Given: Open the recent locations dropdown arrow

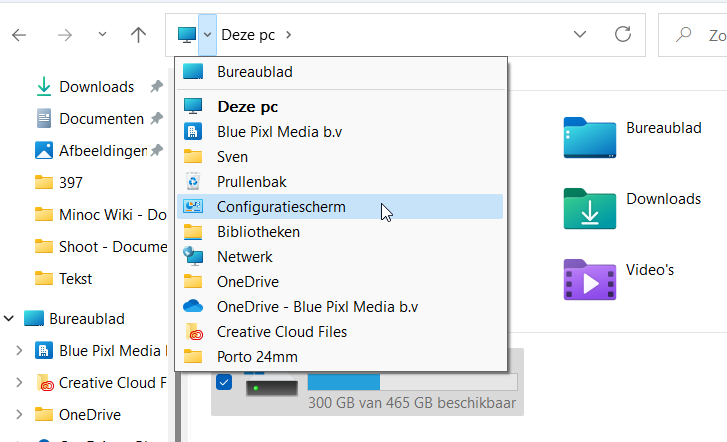Looking at the screenshot, I should (x=102, y=34).
